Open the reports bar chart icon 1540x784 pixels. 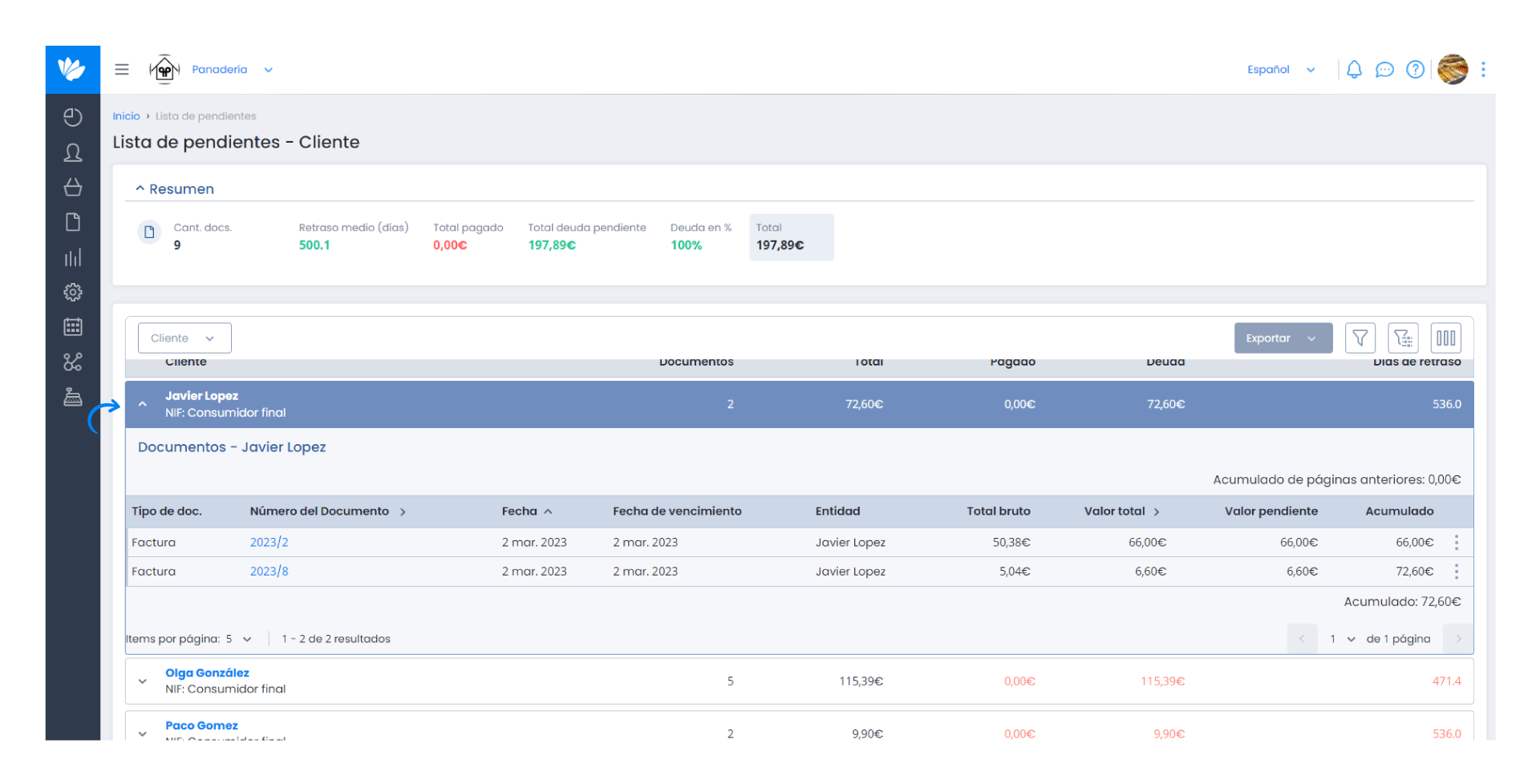(73, 257)
